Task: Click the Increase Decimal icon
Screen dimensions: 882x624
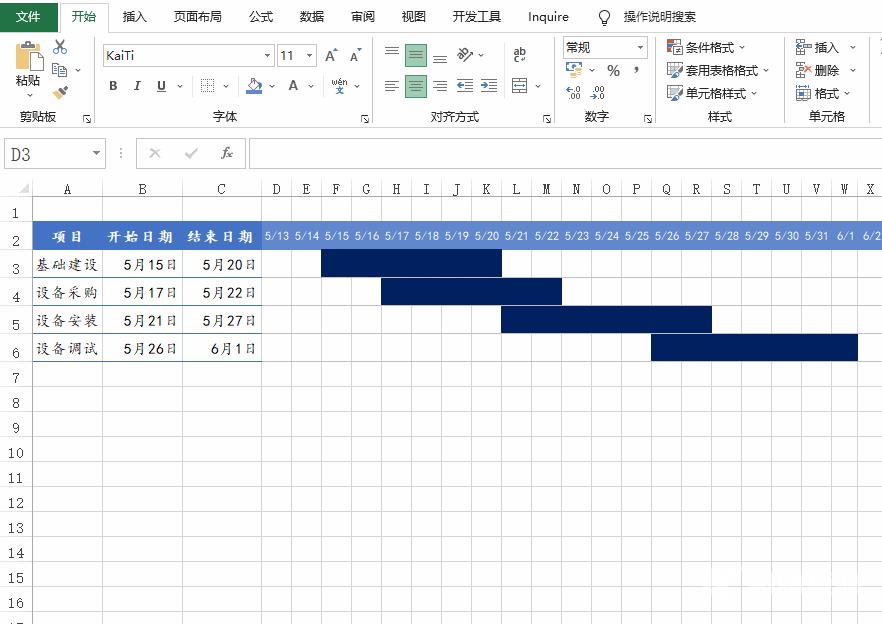Action: pos(573,93)
